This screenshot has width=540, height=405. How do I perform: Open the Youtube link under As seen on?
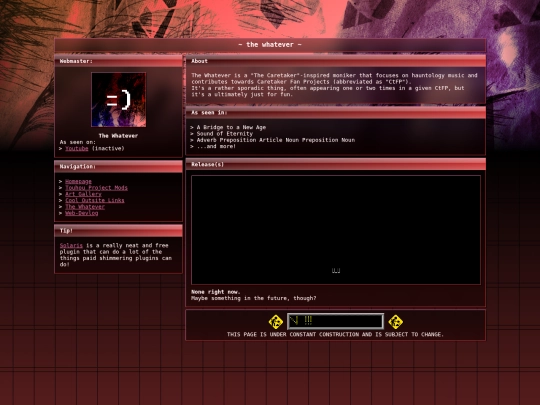click(x=76, y=148)
